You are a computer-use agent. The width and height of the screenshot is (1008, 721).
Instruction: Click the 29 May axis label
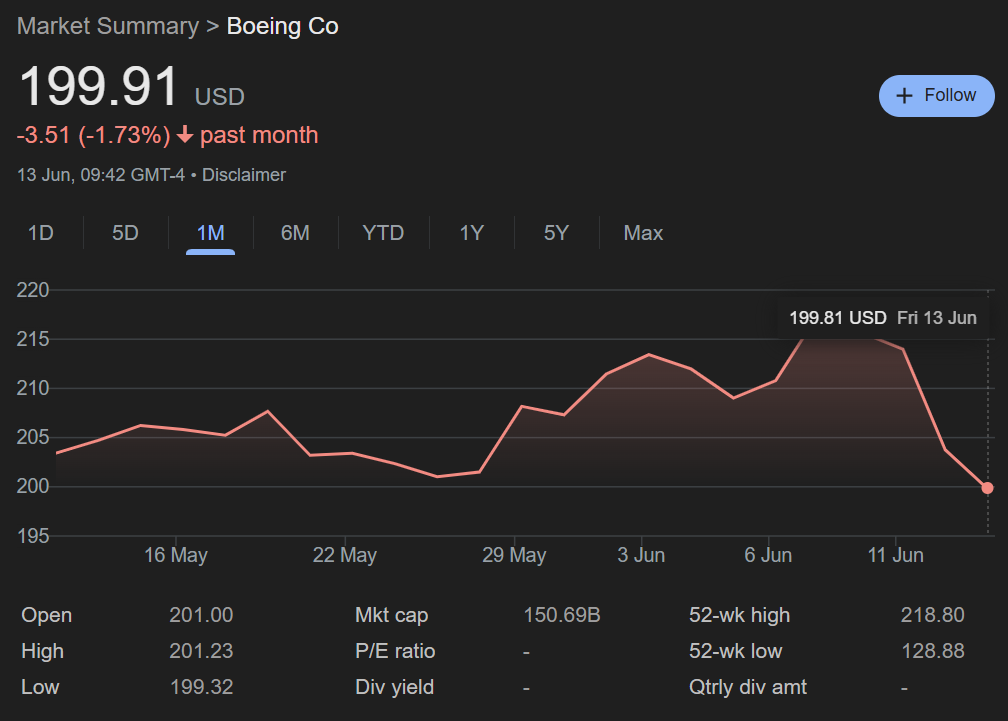[x=514, y=555]
